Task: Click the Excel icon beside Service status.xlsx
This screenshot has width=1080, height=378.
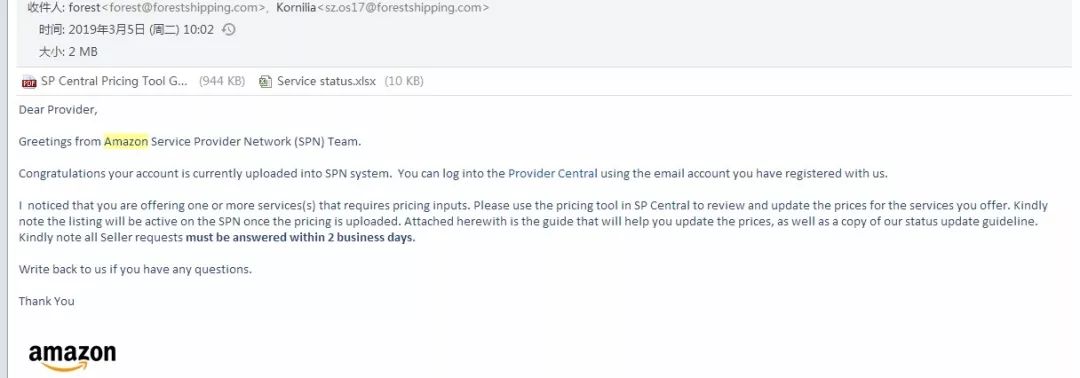Action: (265, 82)
